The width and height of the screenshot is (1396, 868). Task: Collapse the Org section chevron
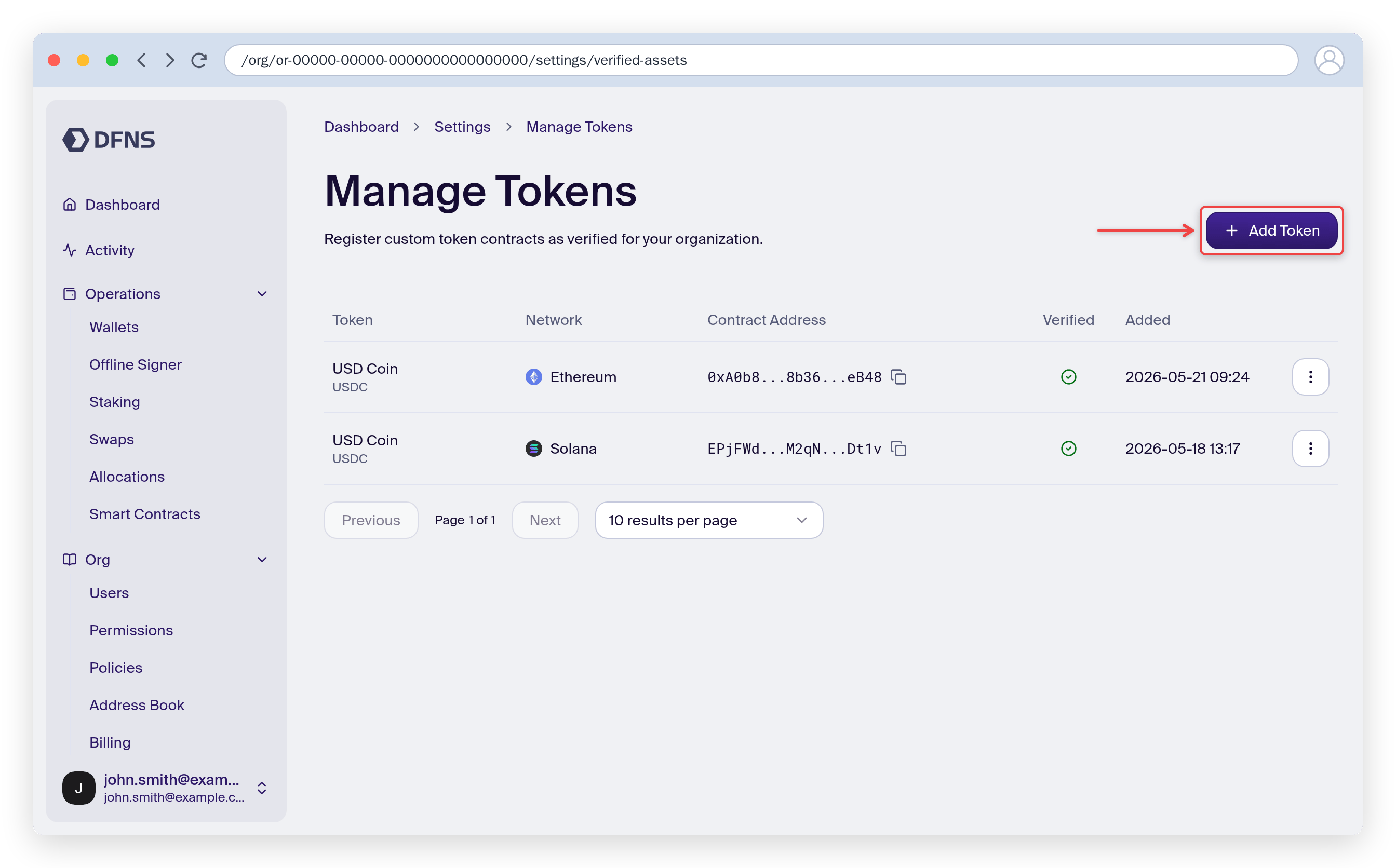262,560
